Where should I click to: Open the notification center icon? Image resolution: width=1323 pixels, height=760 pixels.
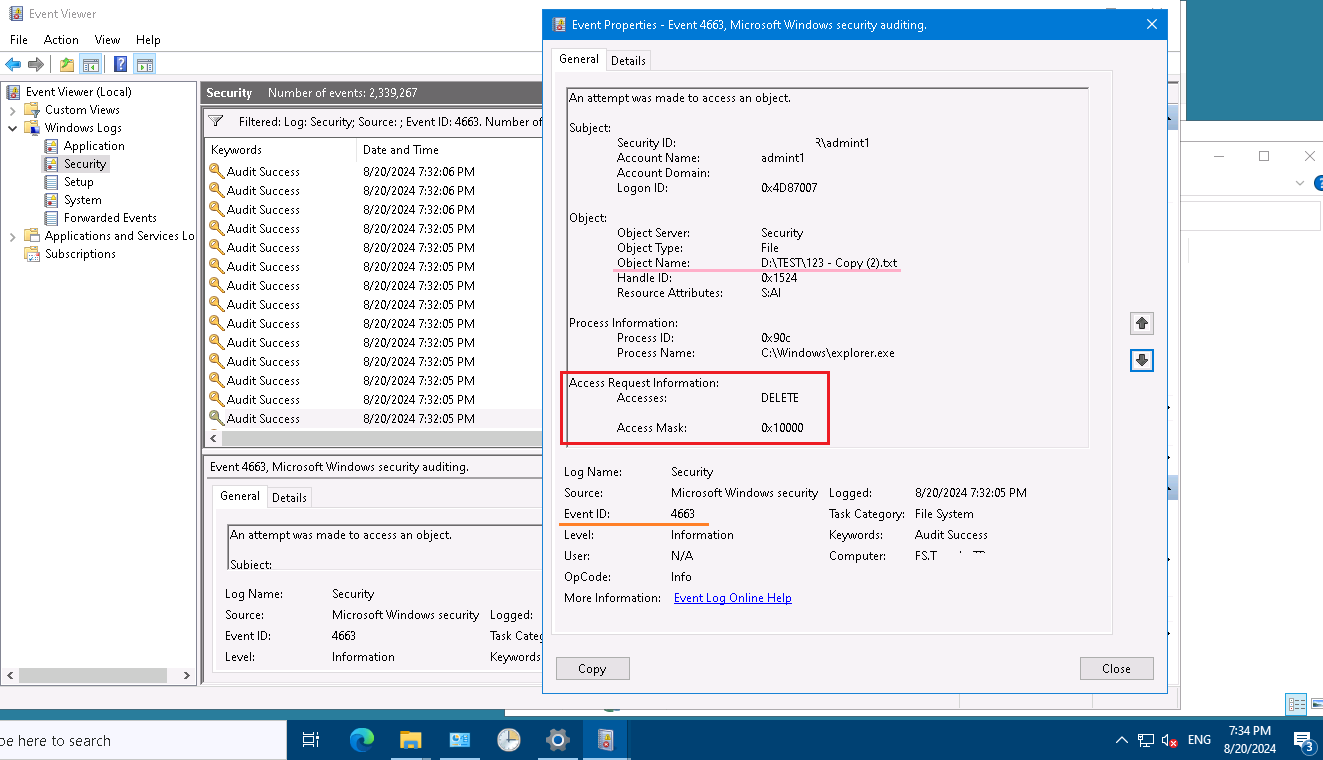pos(1302,740)
